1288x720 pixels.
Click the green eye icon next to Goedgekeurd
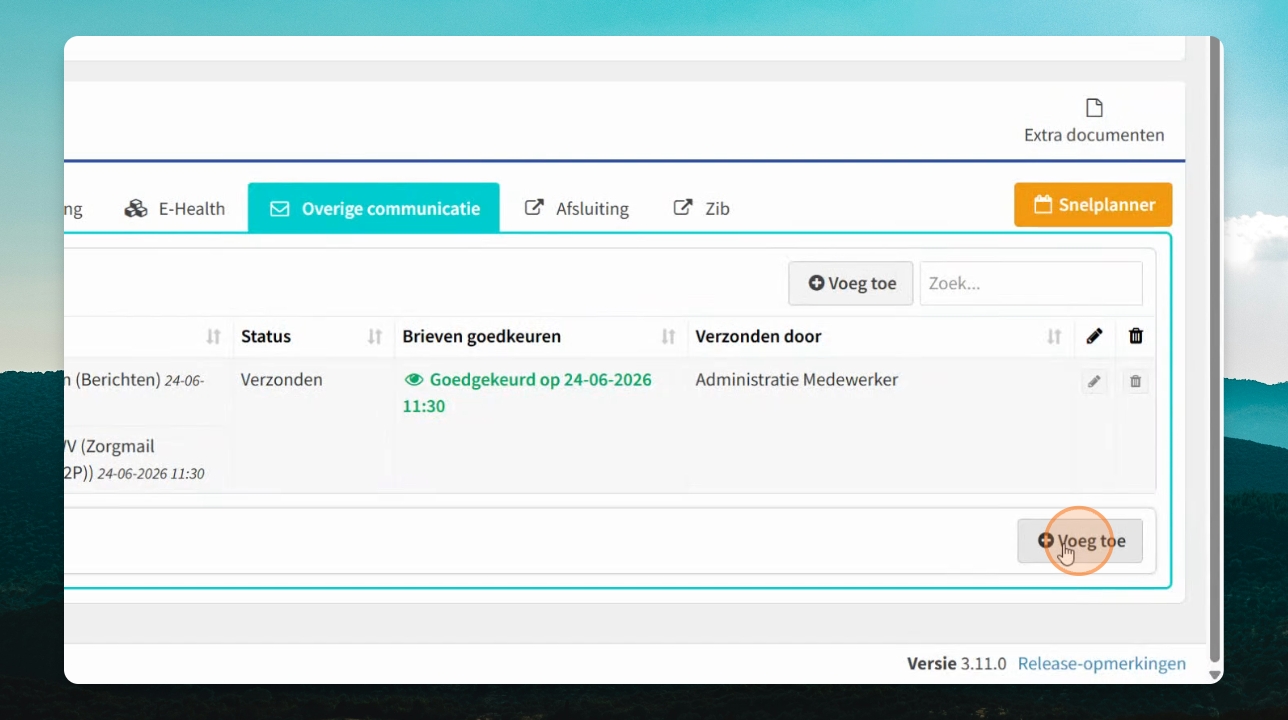tap(414, 380)
